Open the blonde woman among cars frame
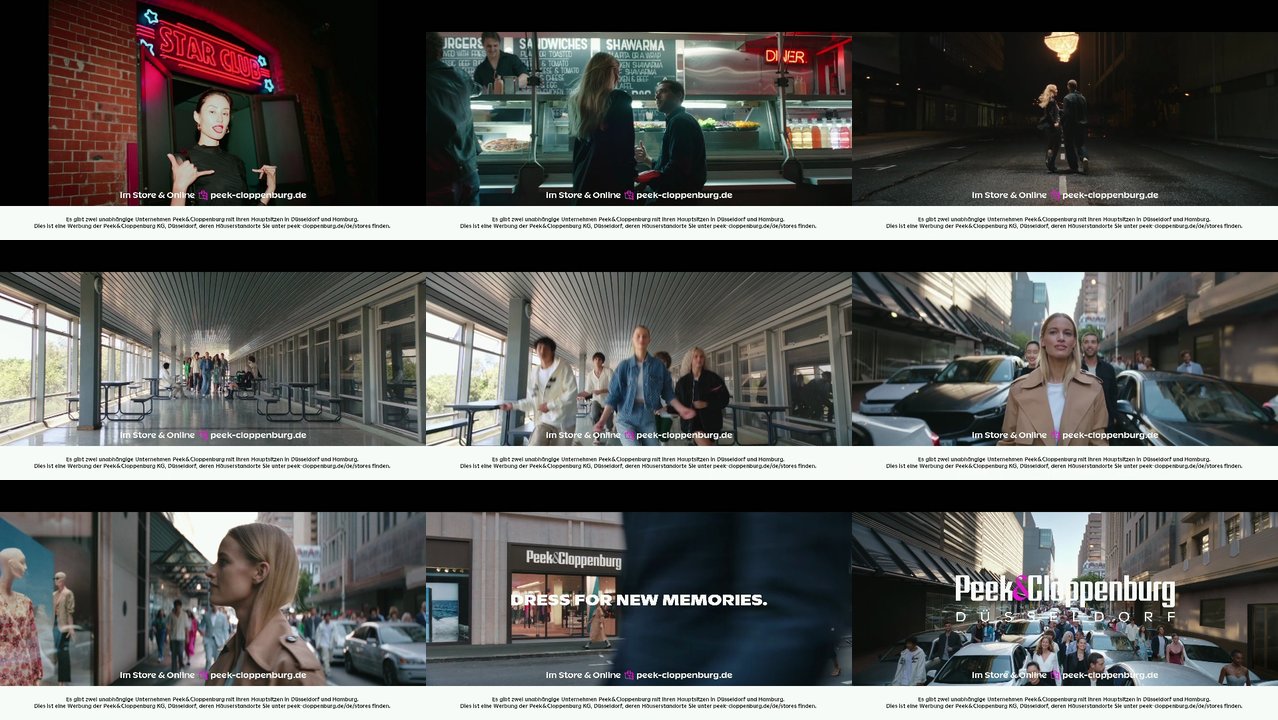 (1065, 359)
